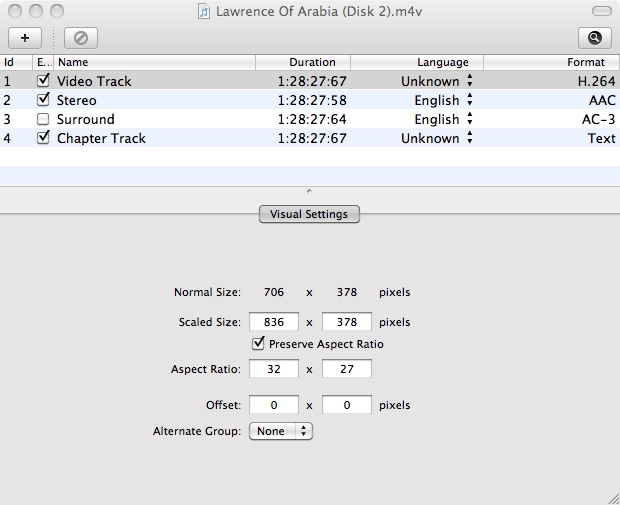This screenshot has height=505, width=620.
Task: Click the Text format cell
Action: [x=601, y=138]
